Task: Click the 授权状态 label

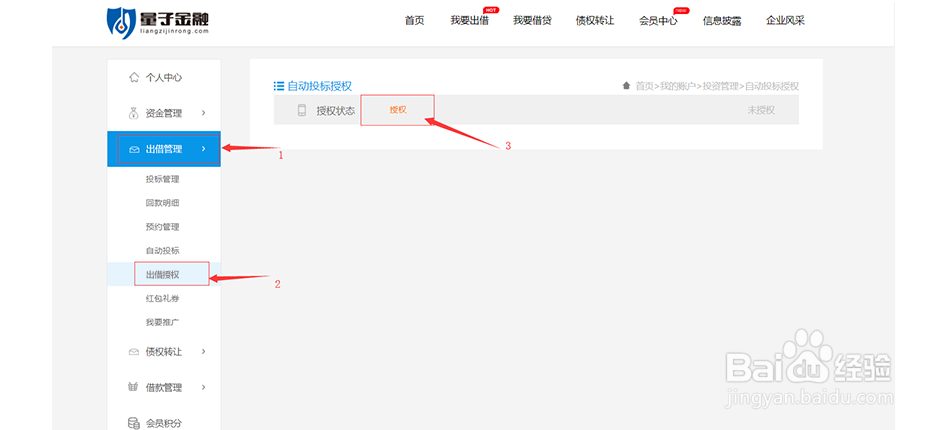Action: point(336,111)
